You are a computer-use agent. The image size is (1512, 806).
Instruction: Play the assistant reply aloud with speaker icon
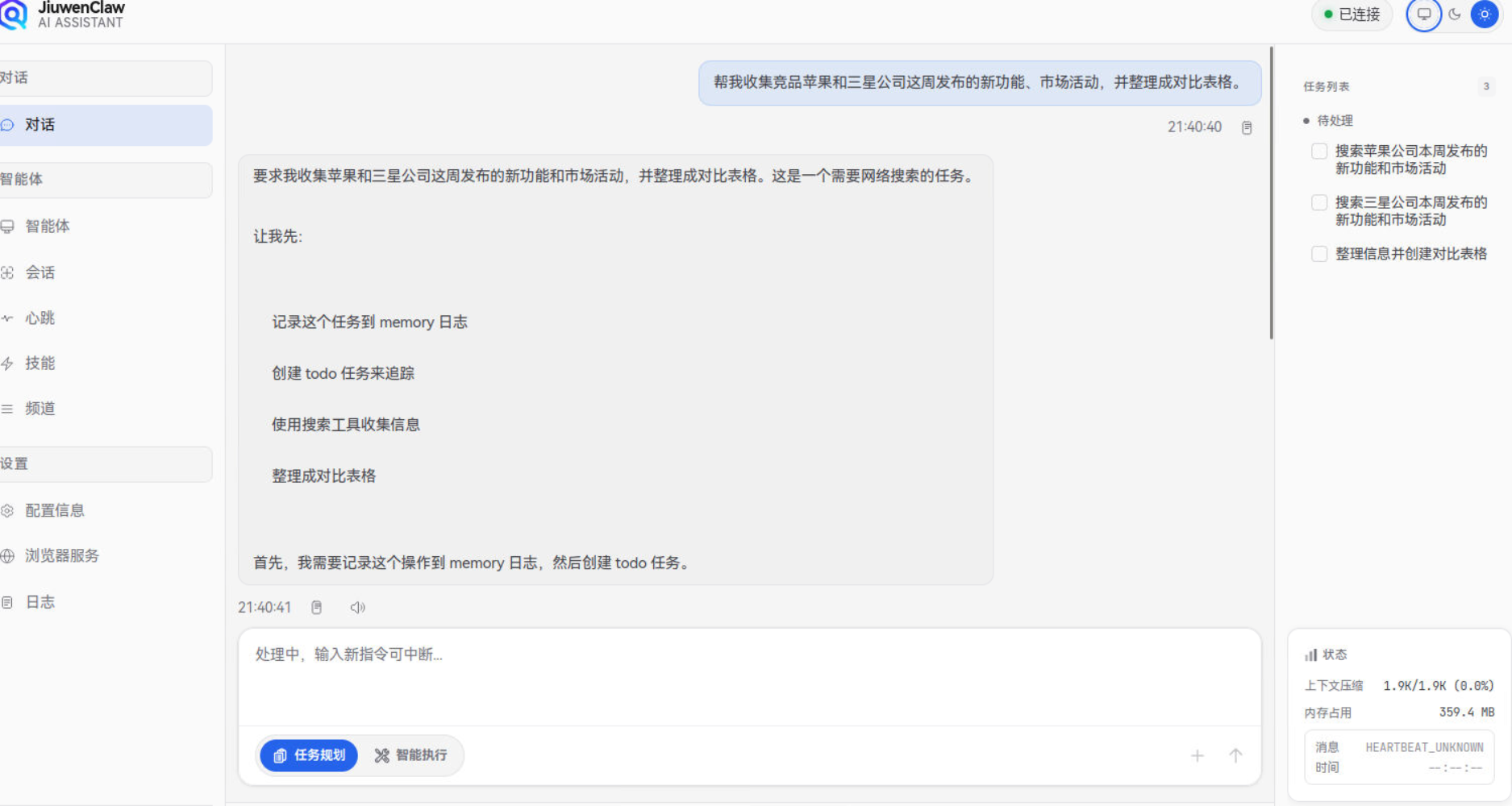click(x=357, y=607)
